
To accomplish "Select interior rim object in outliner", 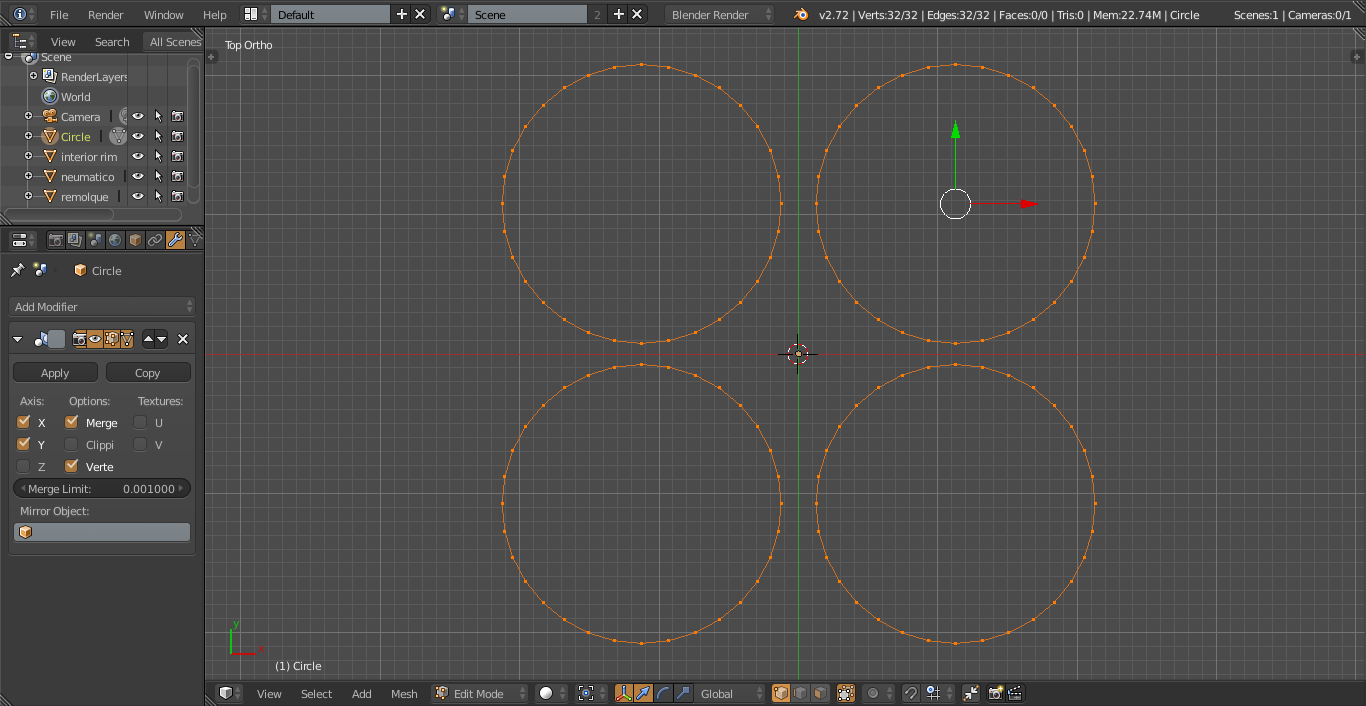I will pos(88,157).
